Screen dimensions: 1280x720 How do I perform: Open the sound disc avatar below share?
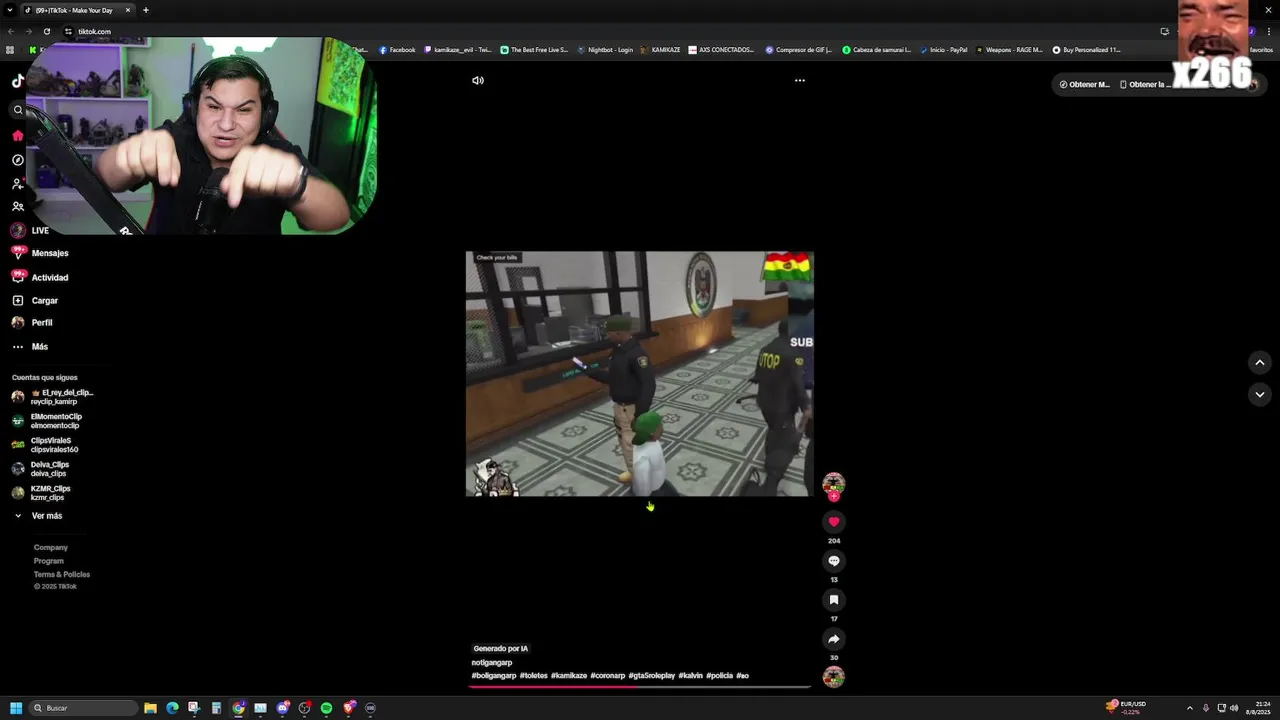(x=834, y=677)
